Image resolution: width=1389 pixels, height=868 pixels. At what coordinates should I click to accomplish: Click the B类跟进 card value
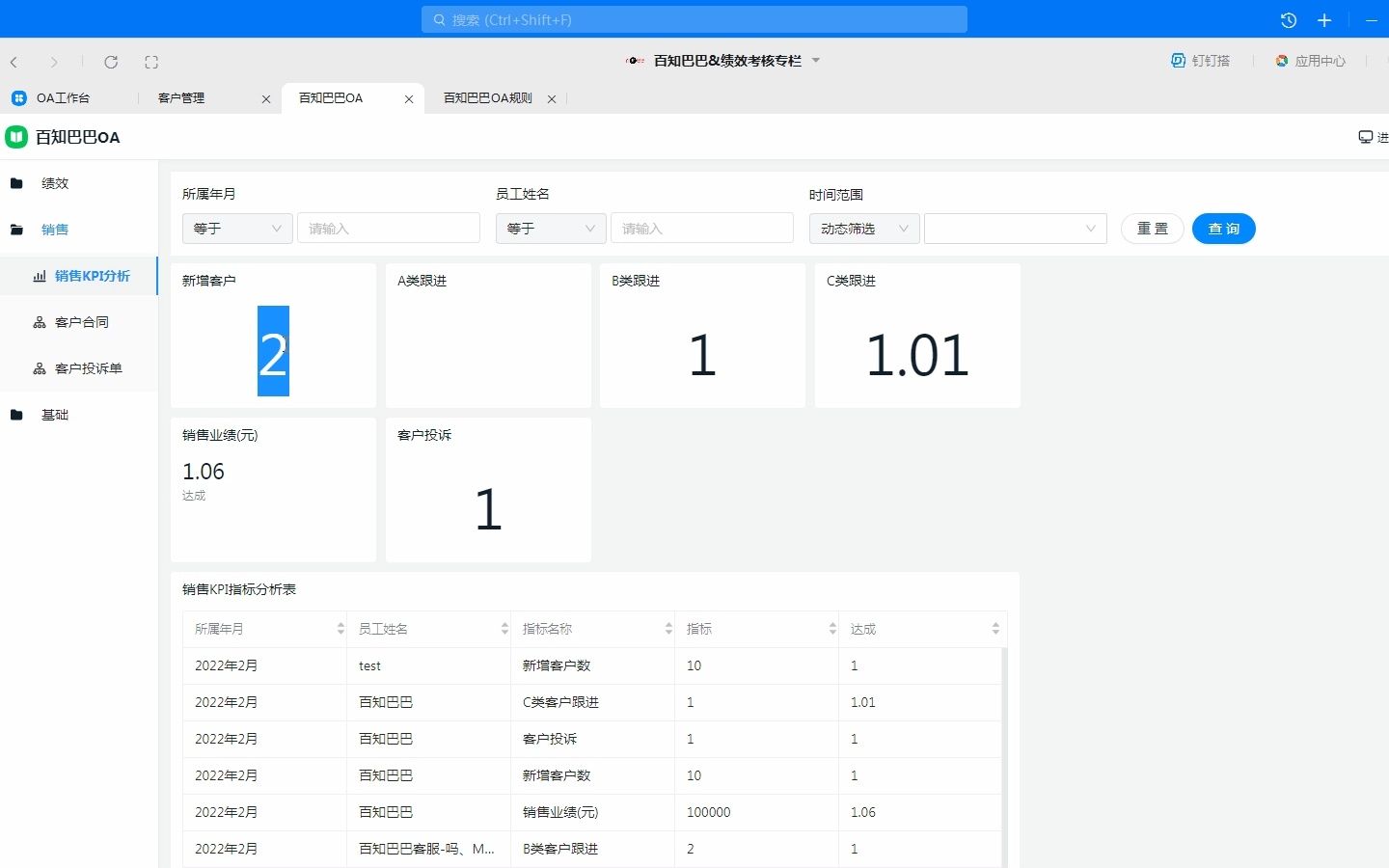pyautogui.click(x=702, y=355)
